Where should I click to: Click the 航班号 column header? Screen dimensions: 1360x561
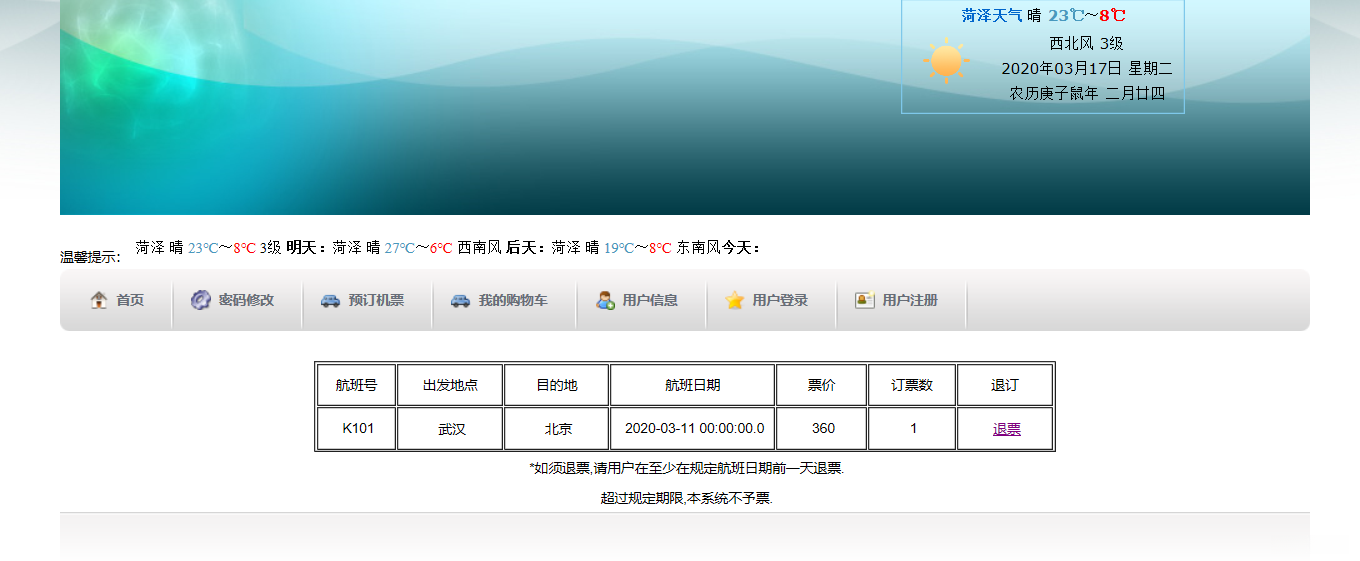point(357,385)
